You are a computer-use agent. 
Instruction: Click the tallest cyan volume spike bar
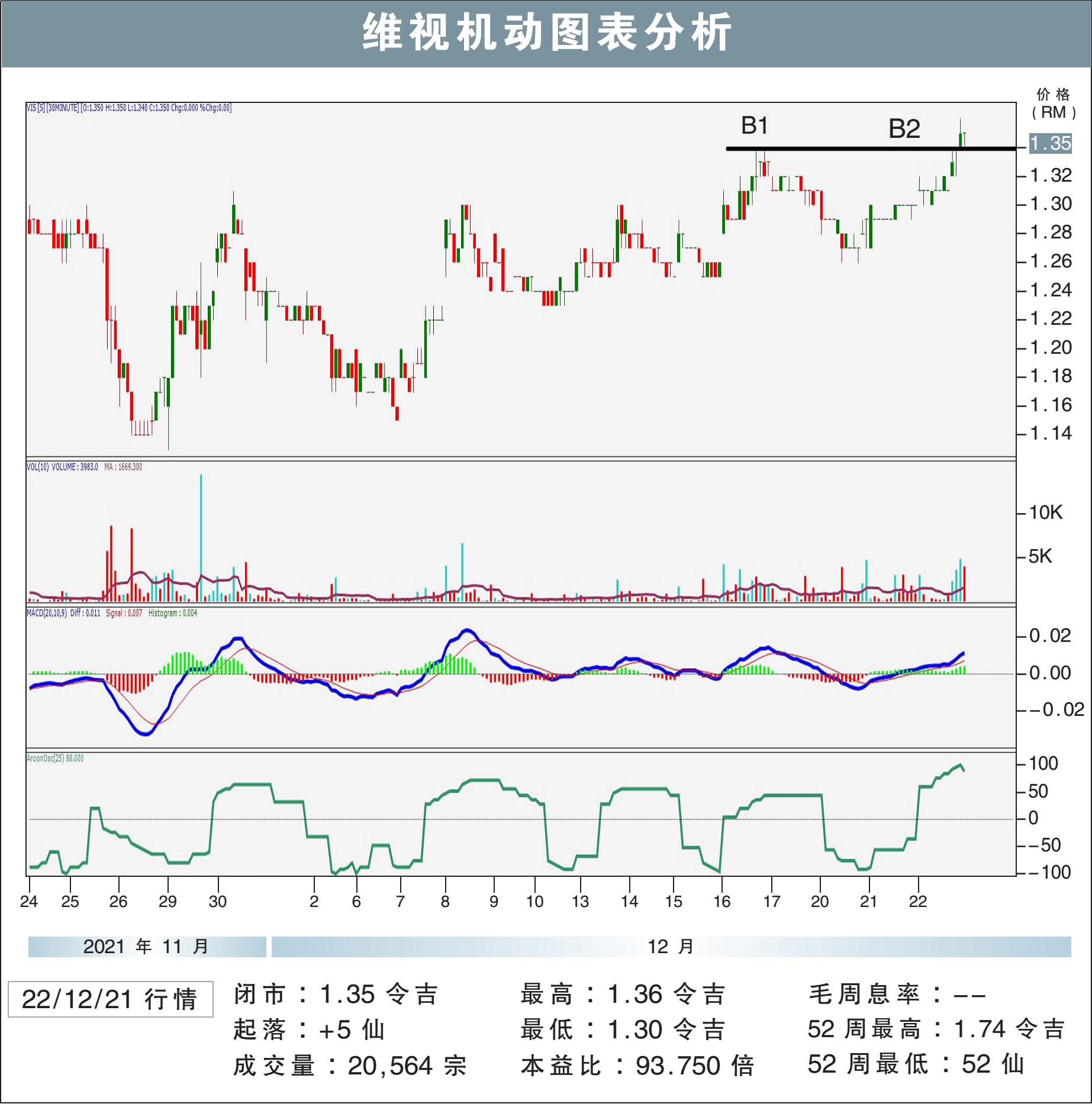[201, 537]
